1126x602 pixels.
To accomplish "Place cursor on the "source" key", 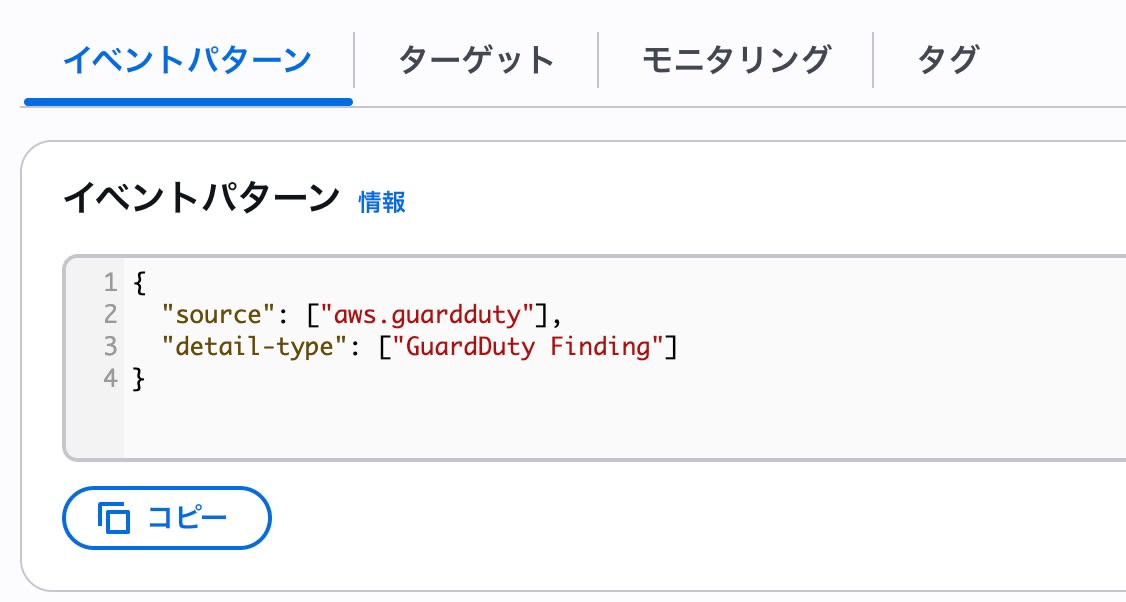I will pyautogui.click(x=218, y=315).
